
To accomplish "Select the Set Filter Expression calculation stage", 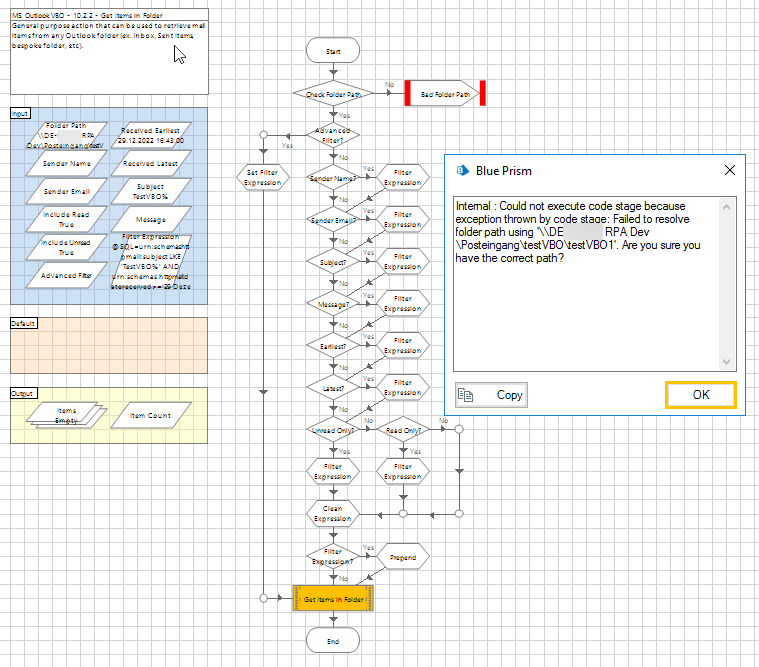I will tap(263, 178).
